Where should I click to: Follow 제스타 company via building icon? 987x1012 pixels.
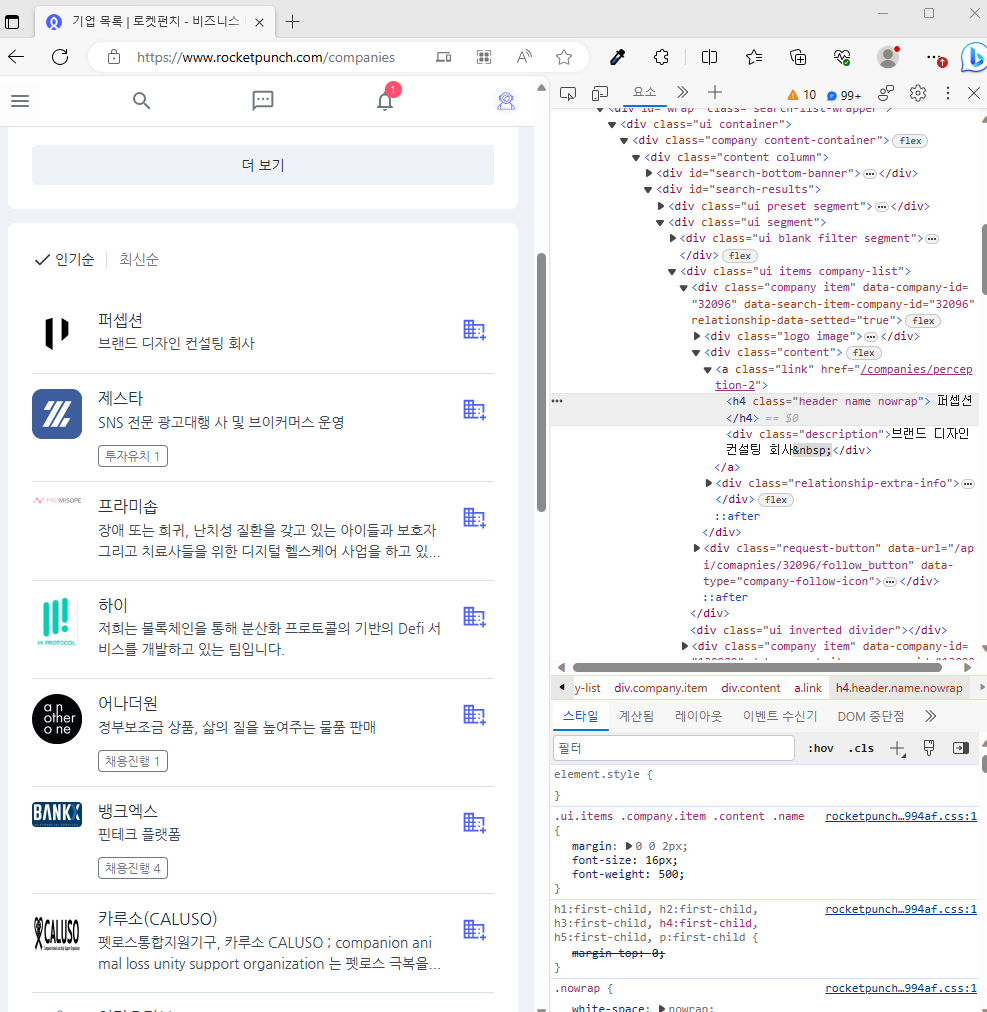tap(474, 410)
